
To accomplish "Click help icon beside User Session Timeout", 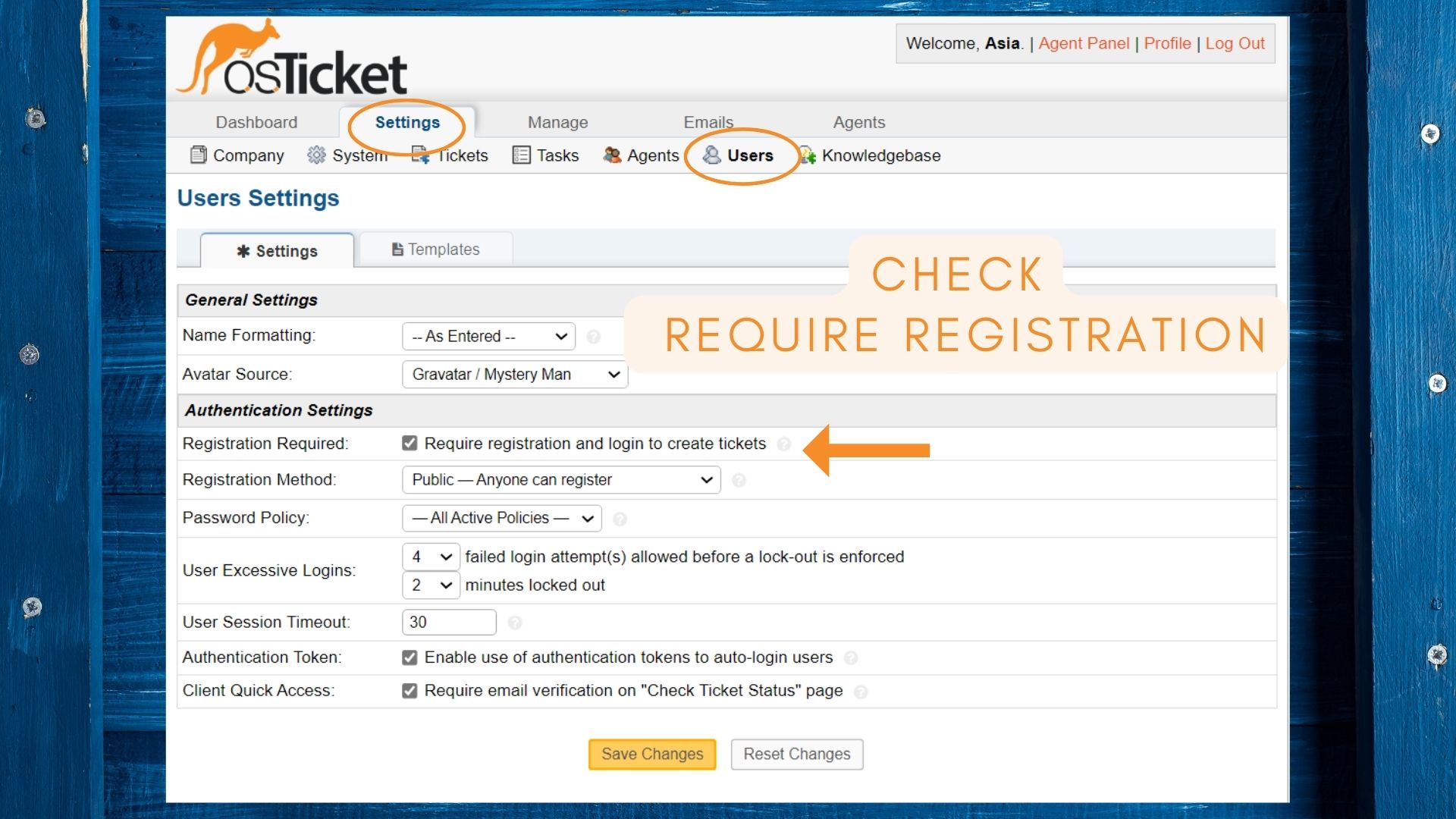I will 515,623.
